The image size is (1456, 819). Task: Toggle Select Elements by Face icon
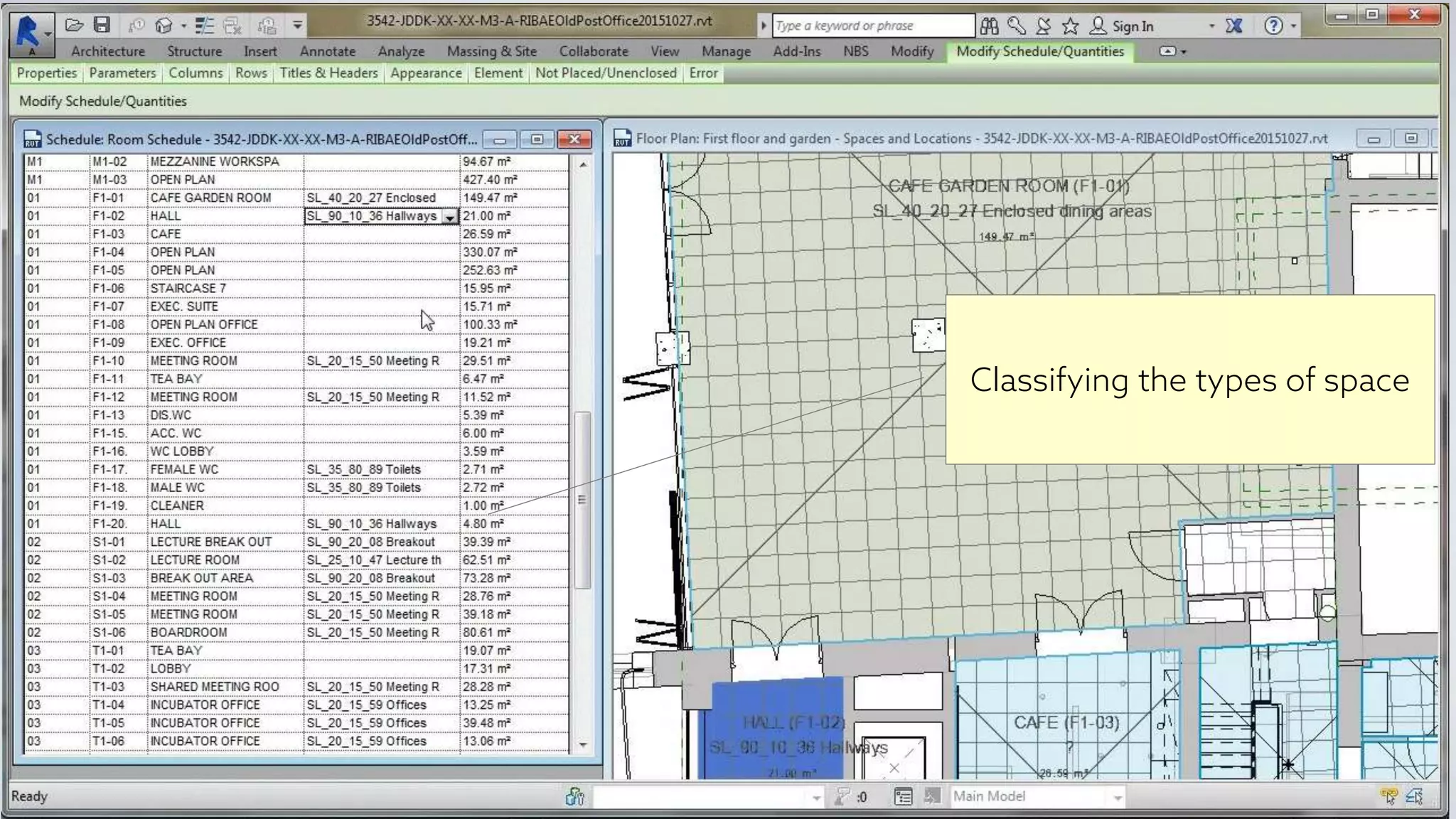tap(1388, 796)
